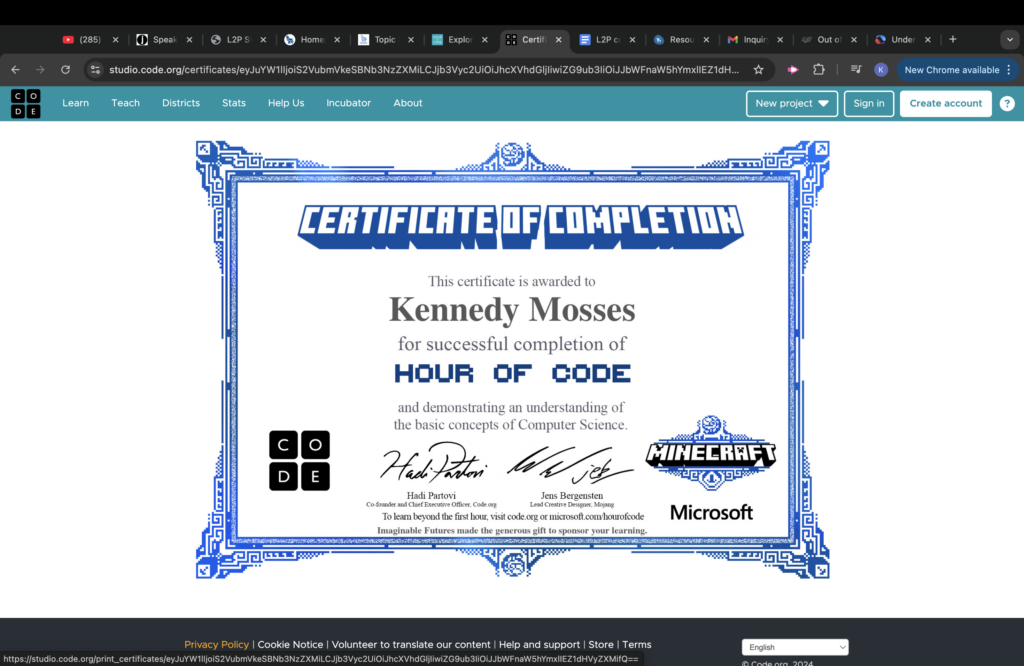Click the pink extension icon in toolbar
The width and height of the screenshot is (1024, 666).
coord(793,70)
